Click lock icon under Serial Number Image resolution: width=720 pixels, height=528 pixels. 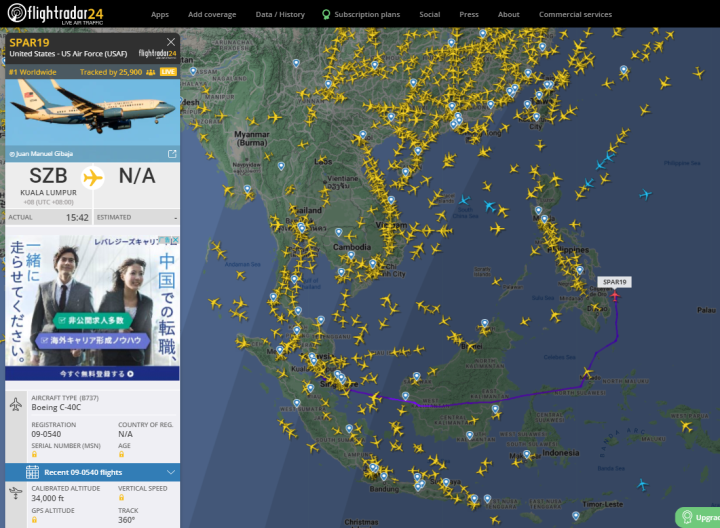click(34, 455)
